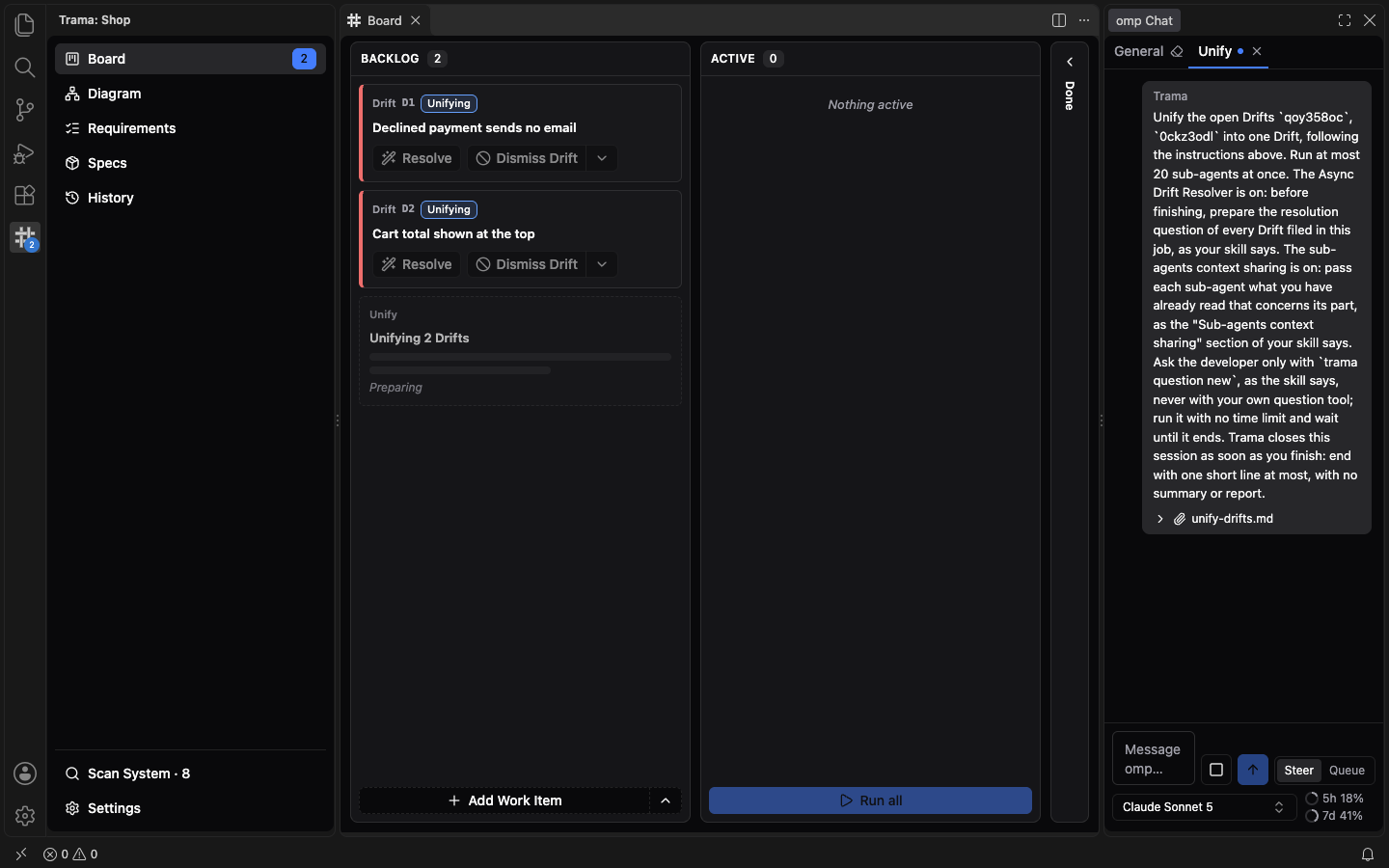
Task: Expand the unify-drifts.md attachment
Action: (x=1160, y=519)
